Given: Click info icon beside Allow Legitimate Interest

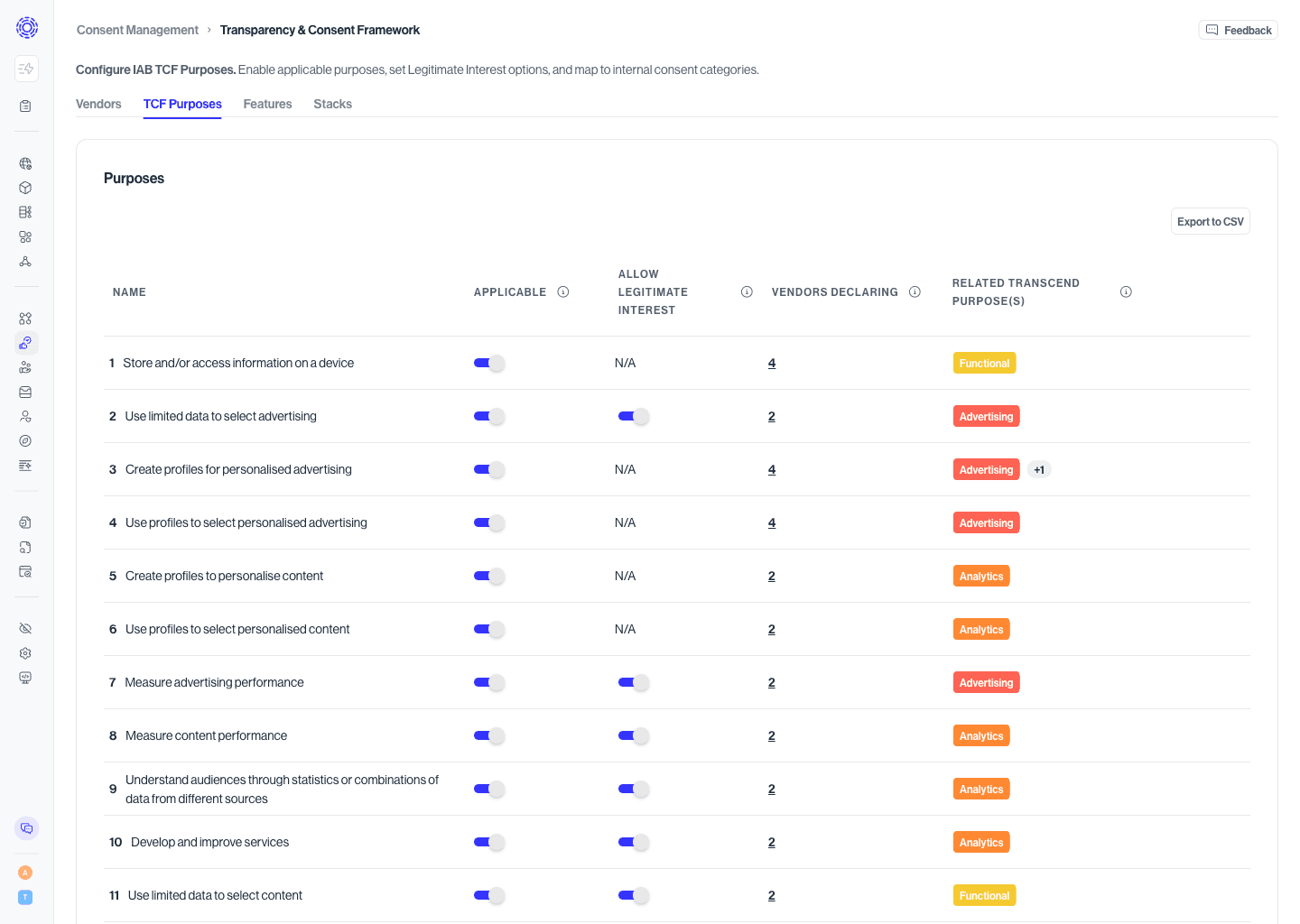Looking at the screenshot, I should click(x=747, y=291).
